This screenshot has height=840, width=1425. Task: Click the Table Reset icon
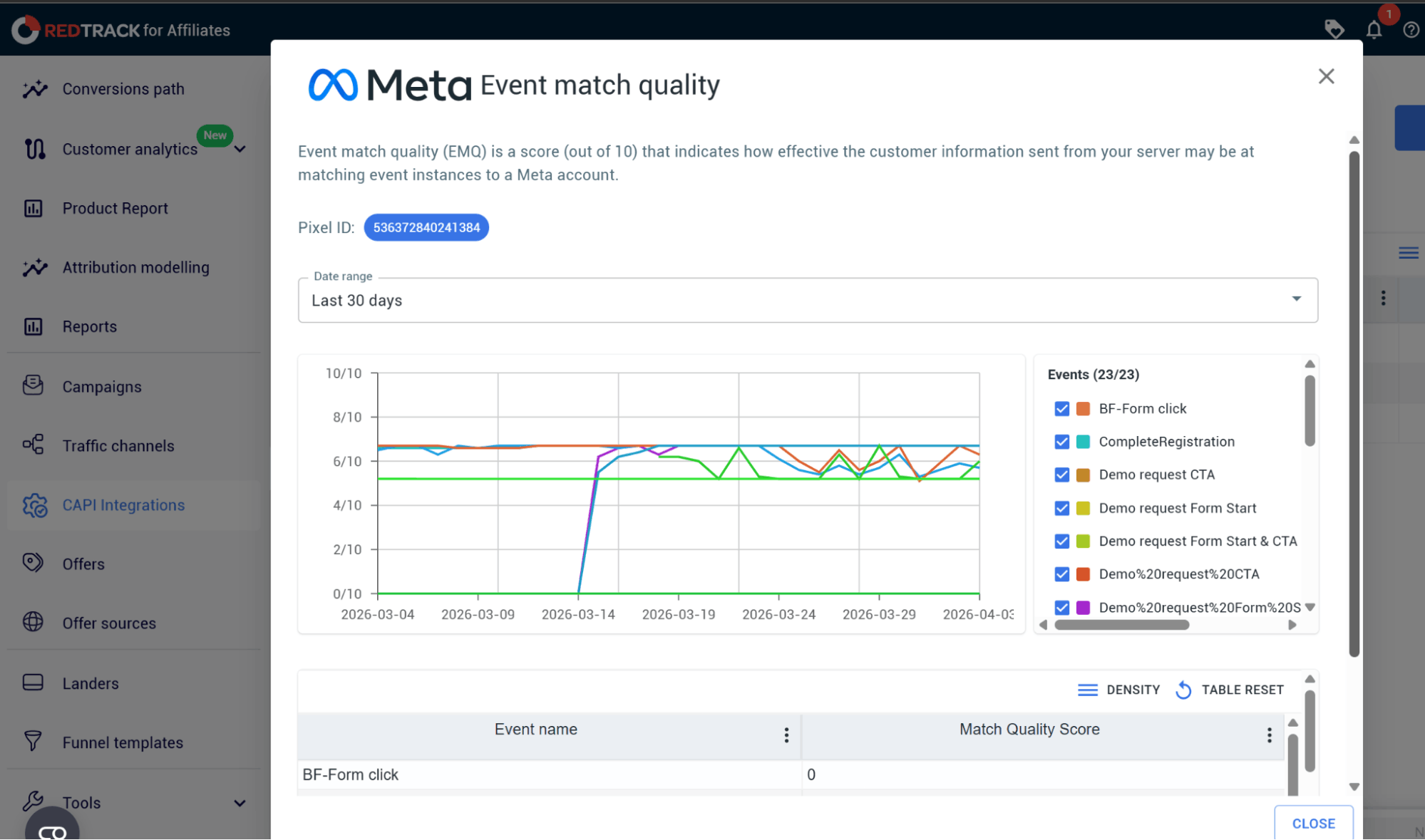(1183, 690)
